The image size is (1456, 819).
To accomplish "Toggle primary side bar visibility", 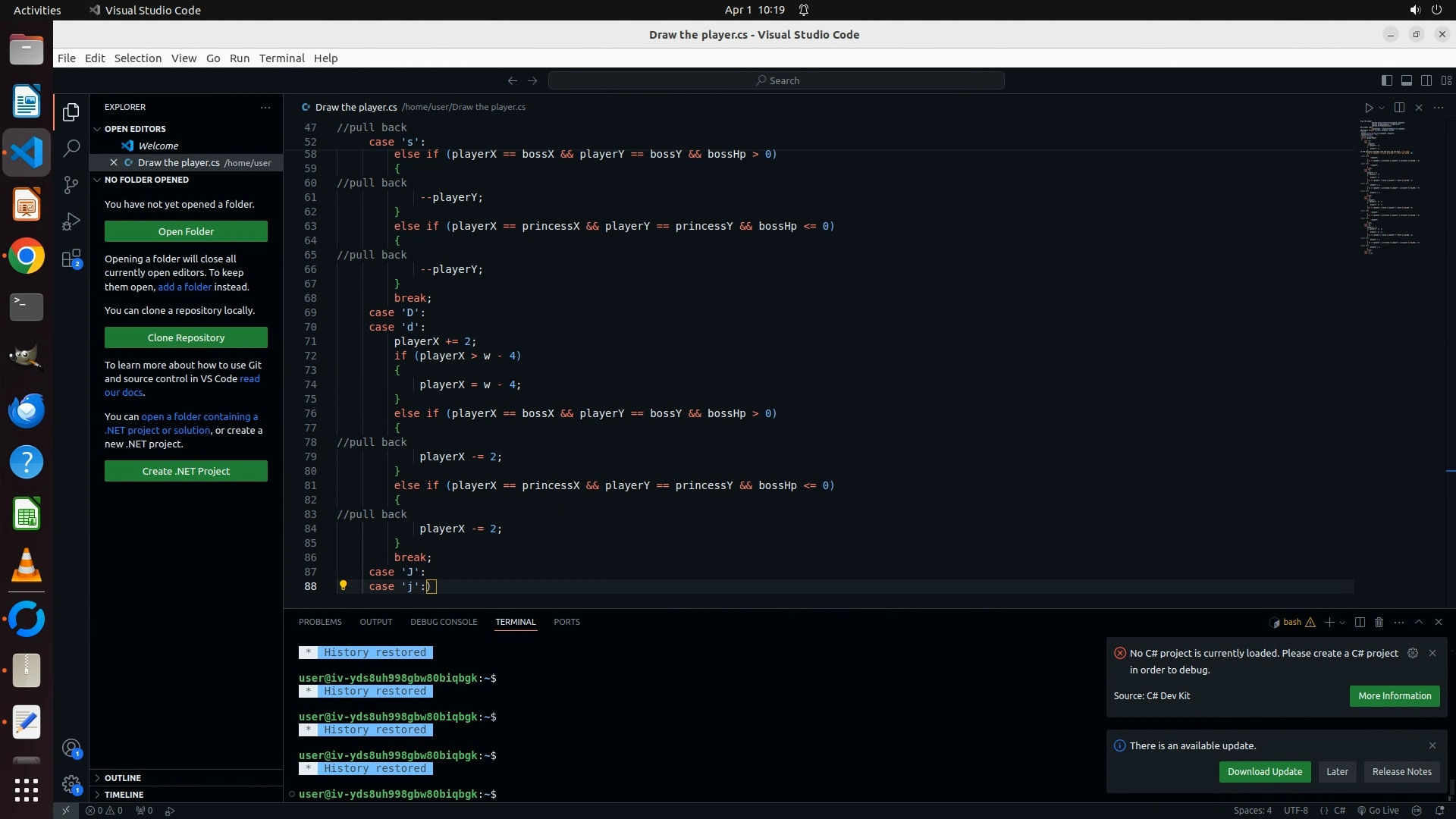I will [1386, 80].
